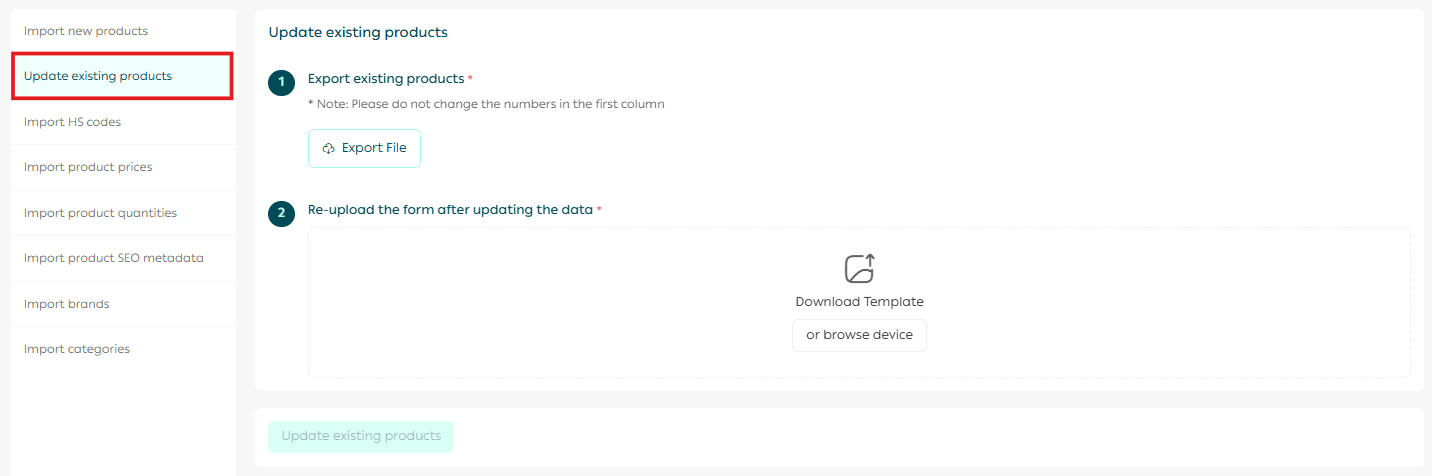Click the upload image icon in dropzone

[x=859, y=269]
